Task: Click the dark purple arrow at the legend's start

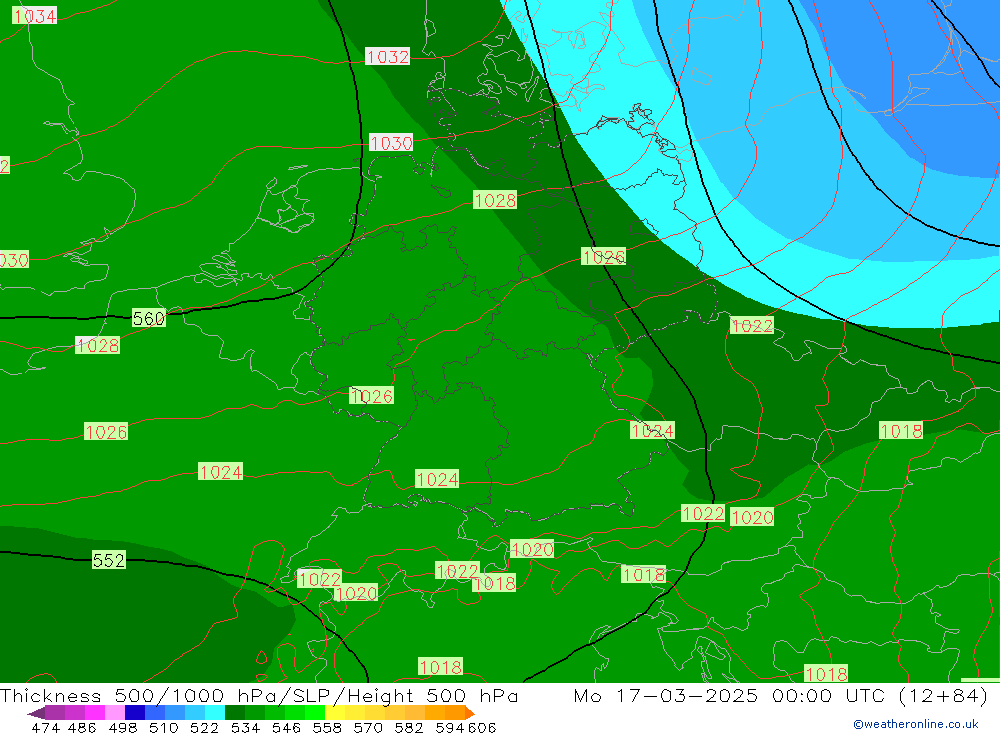Action: pyautogui.click(x=36, y=713)
